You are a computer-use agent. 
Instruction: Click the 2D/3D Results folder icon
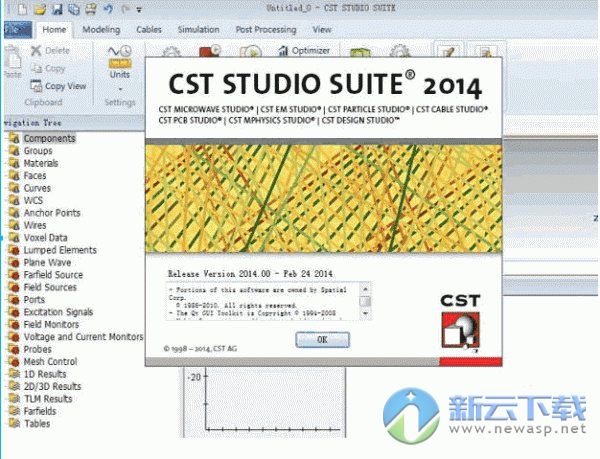(x=14, y=387)
